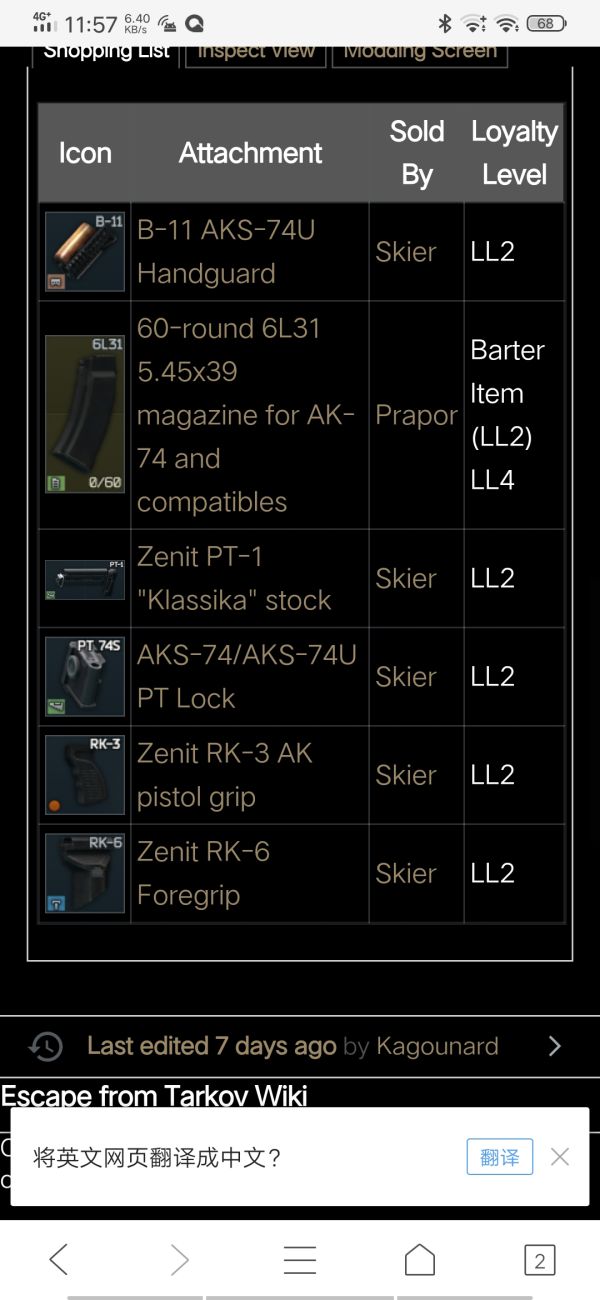600x1300 pixels.
Task: Tap the 翻译 translate button
Action: [500, 1157]
